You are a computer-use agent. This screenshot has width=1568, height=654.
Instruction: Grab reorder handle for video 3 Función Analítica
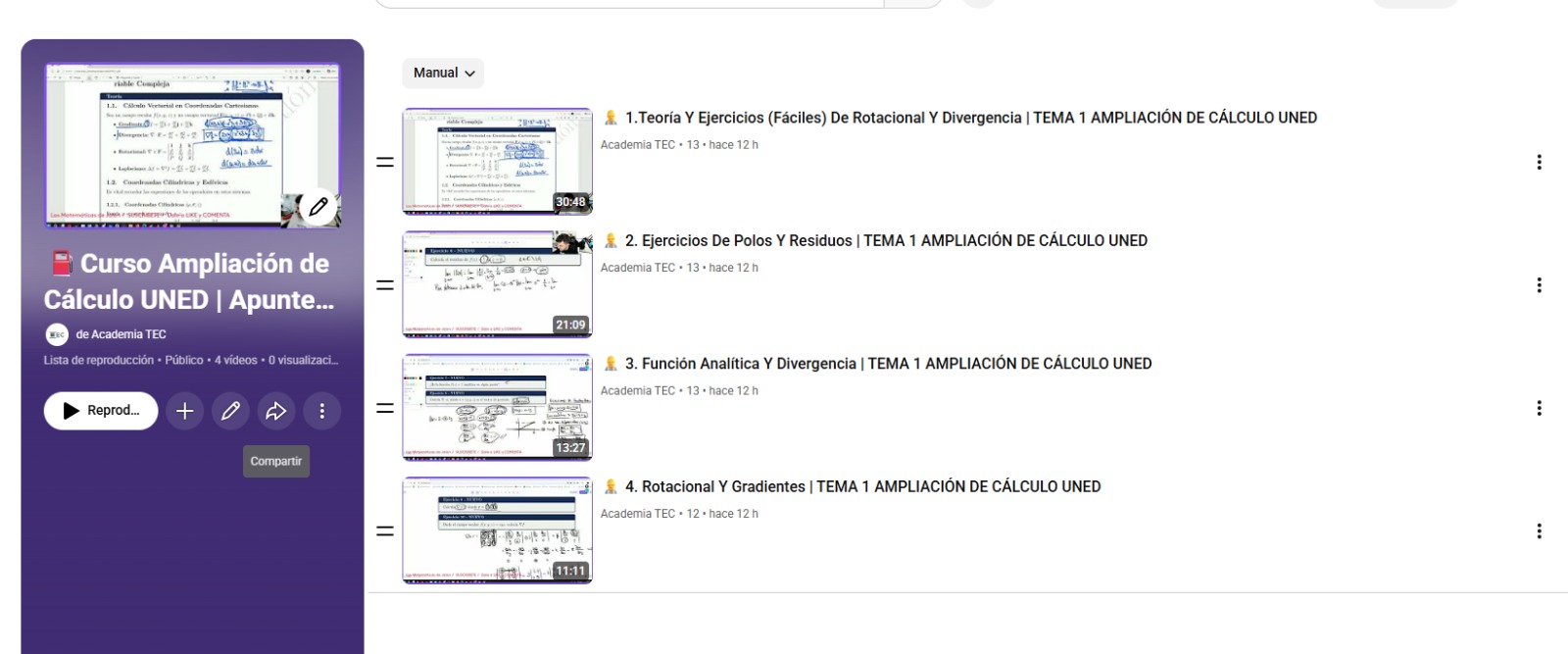click(x=385, y=408)
